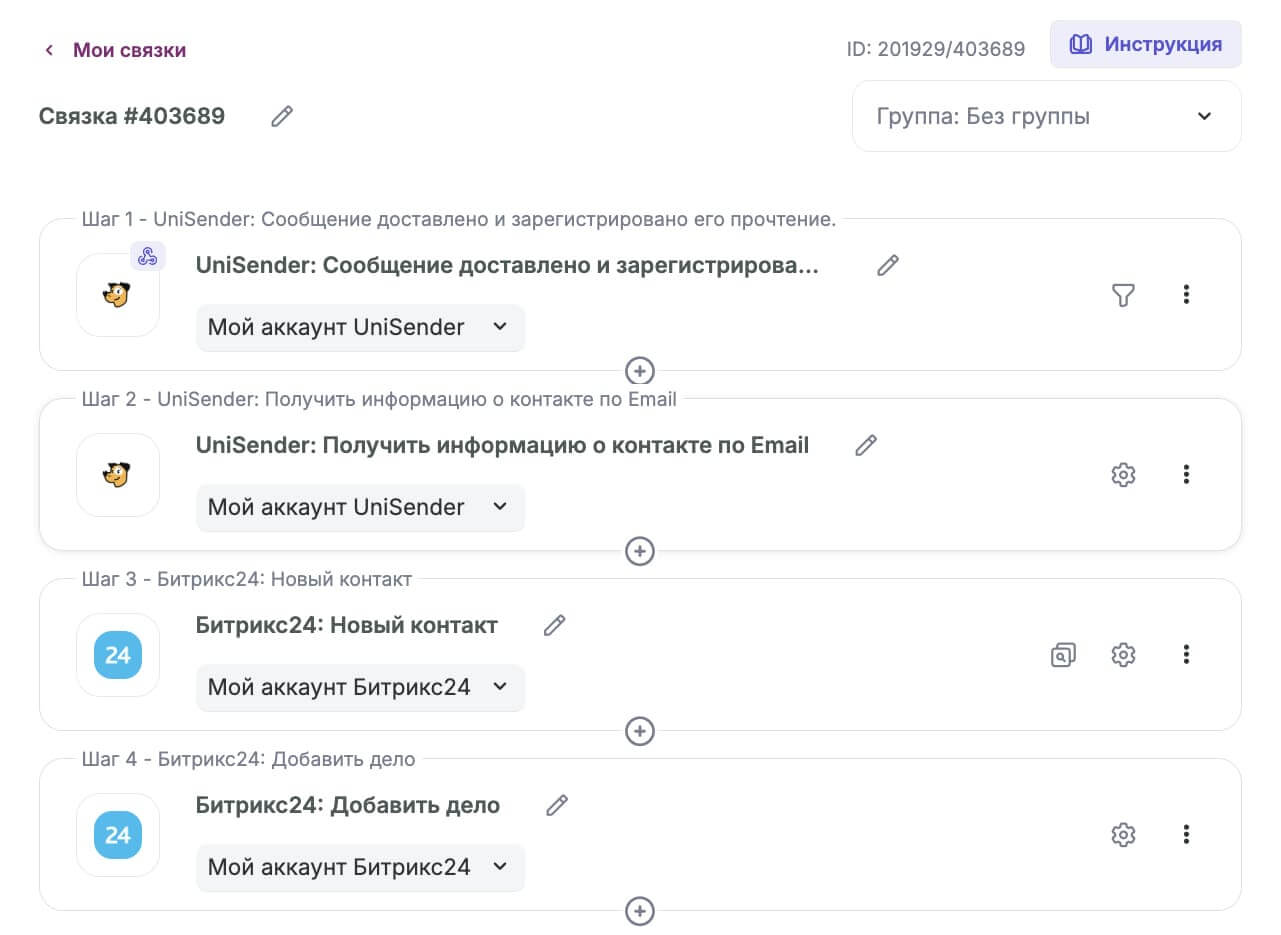Image resolution: width=1281 pixels, height=935 pixels.
Task: Click the UniSender dog logo in Шаг 2
Action: point(118,475)
